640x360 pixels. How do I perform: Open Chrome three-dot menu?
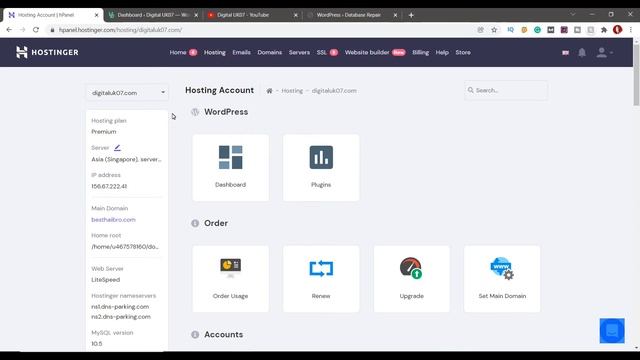coord(631,30)
